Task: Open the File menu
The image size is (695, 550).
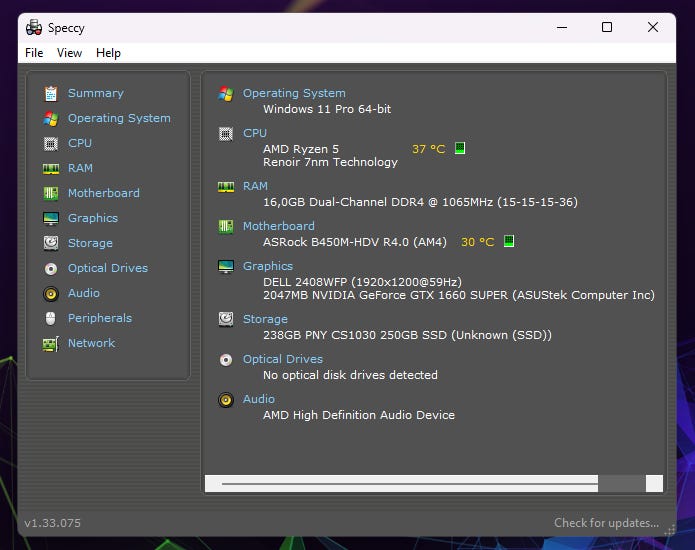Action: (x=34, y=53)
